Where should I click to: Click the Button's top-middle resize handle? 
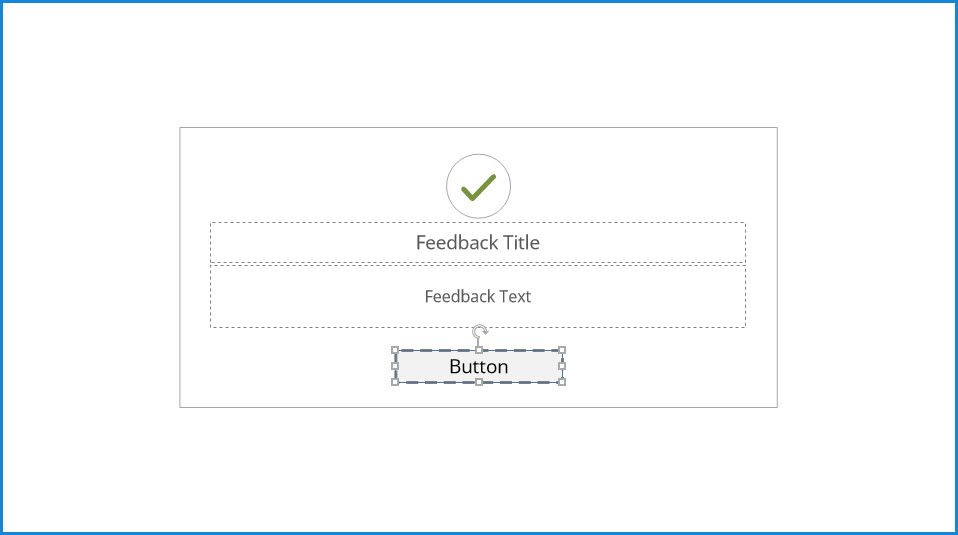coord(479,351)
